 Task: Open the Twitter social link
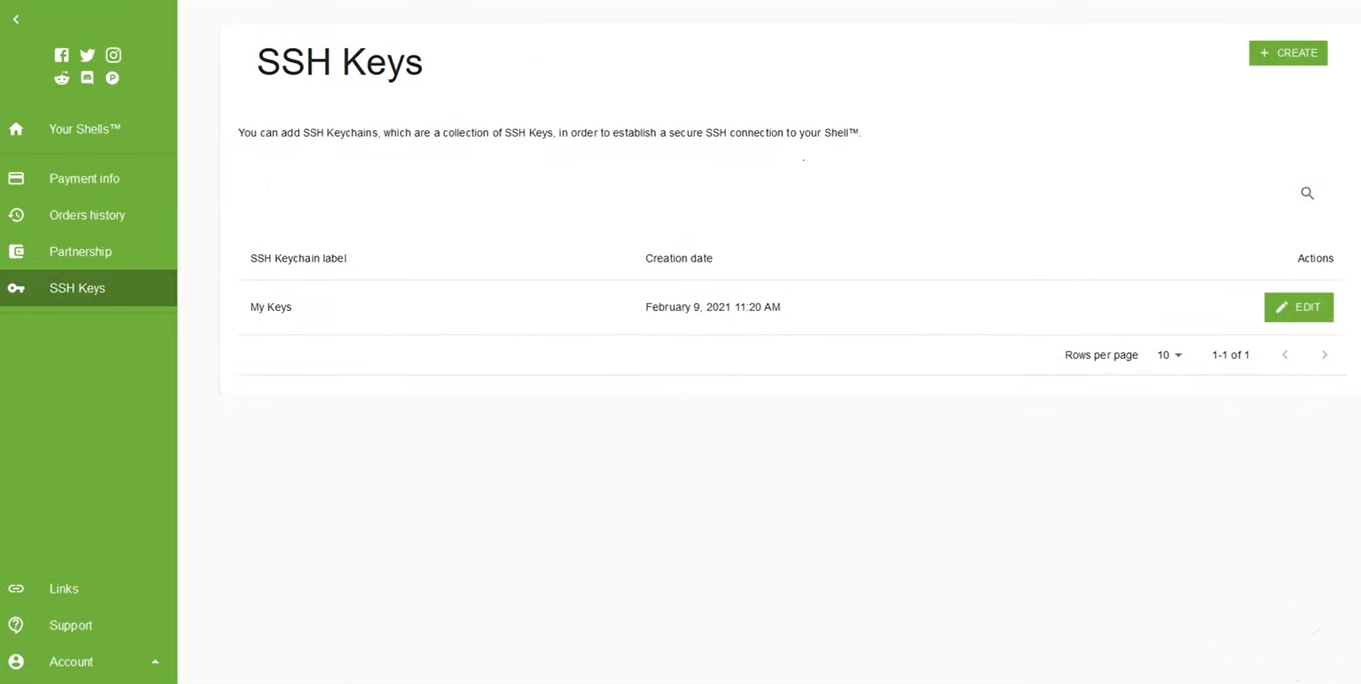87,55
